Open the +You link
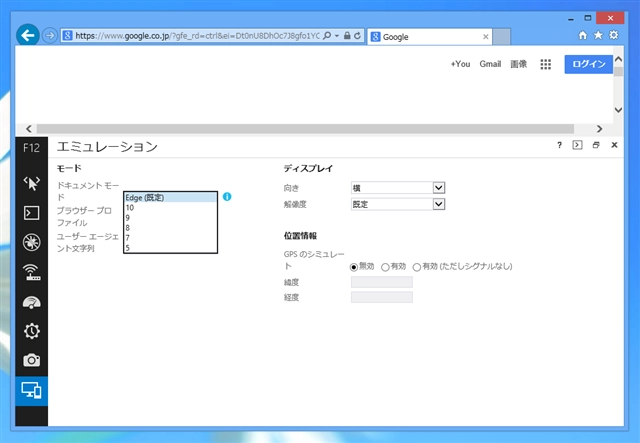The image size is (640, 443). (460, 64)
